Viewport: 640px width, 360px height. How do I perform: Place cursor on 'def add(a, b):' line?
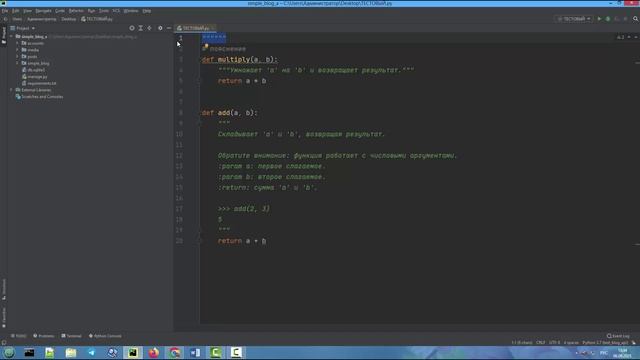tap(229, 113)
